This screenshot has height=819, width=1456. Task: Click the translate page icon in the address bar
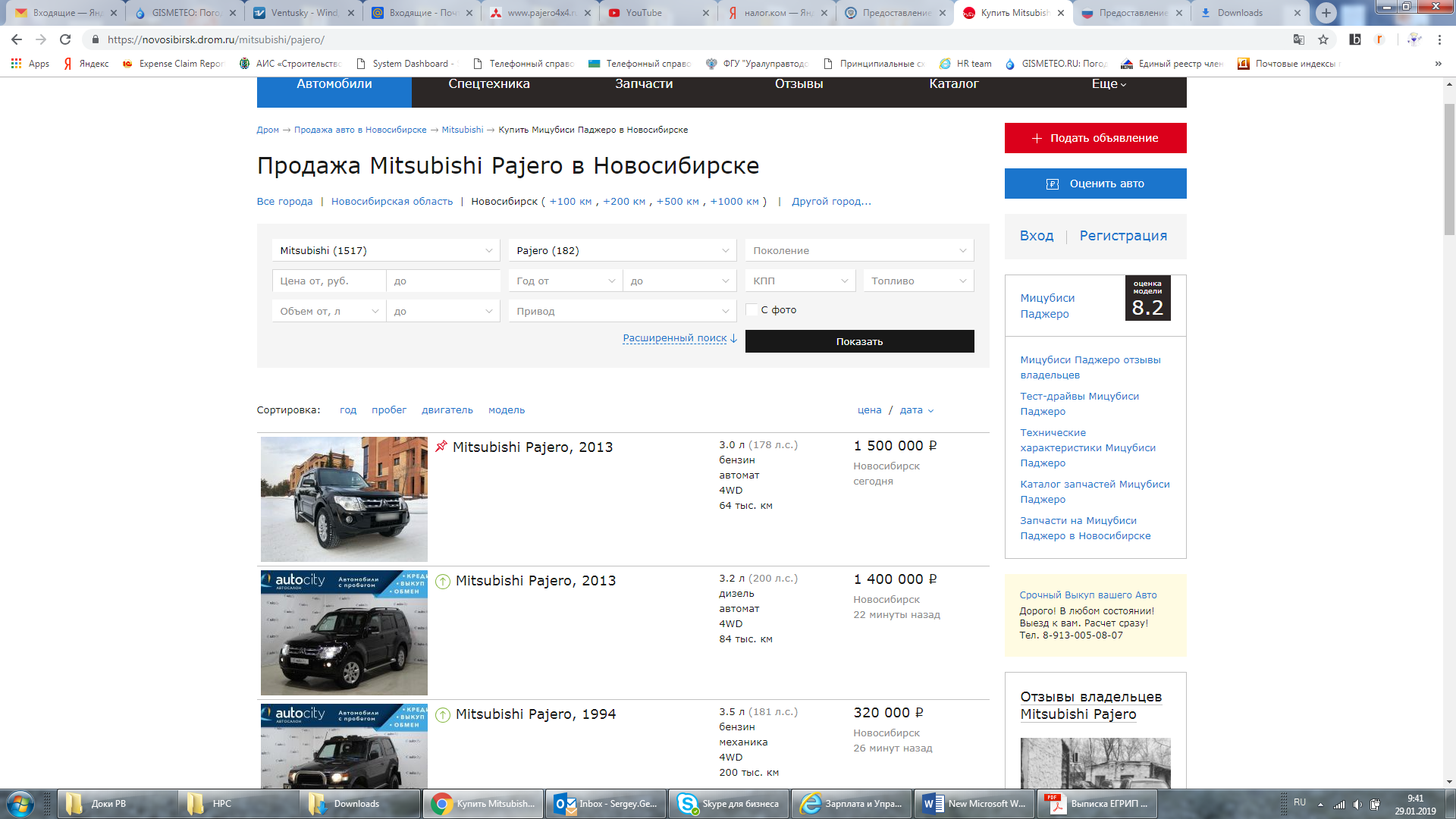click(x=1299, y=39)
